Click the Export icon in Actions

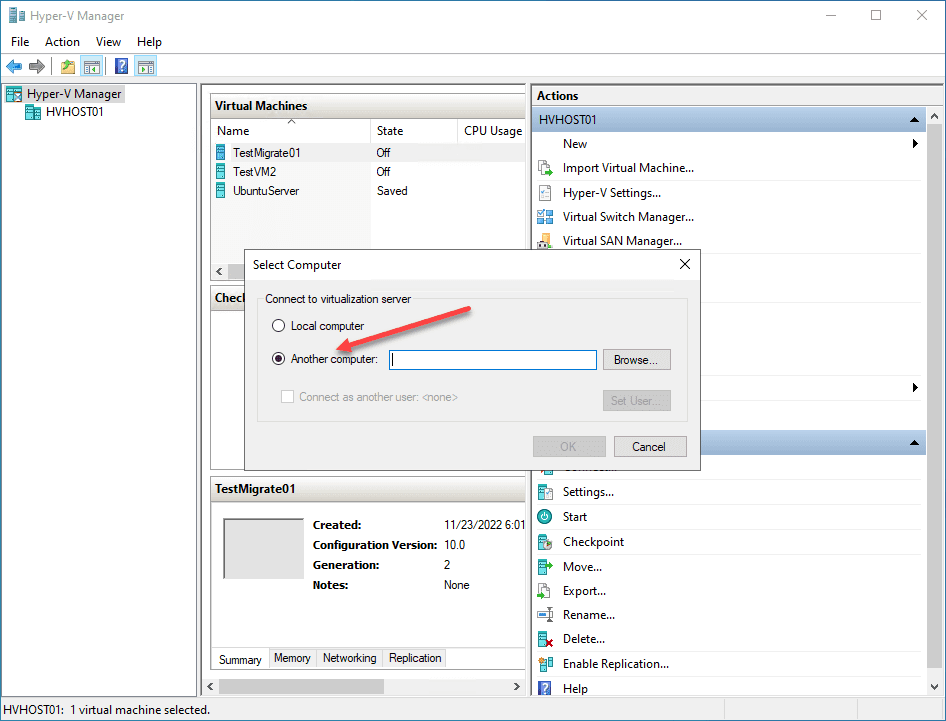[544, 591]
